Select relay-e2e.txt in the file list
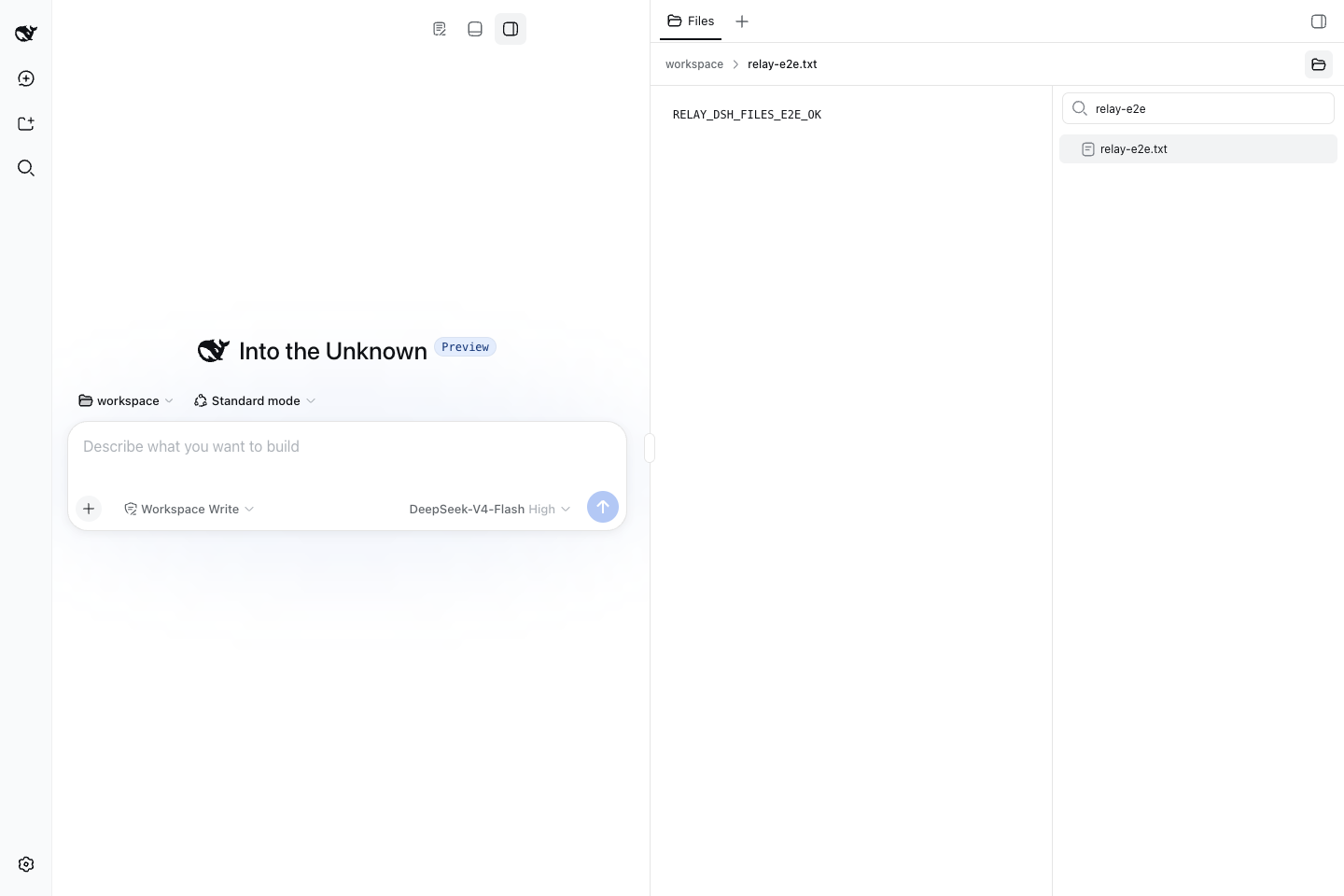This screenshot has width=1344, height=896. [1198, 149]
